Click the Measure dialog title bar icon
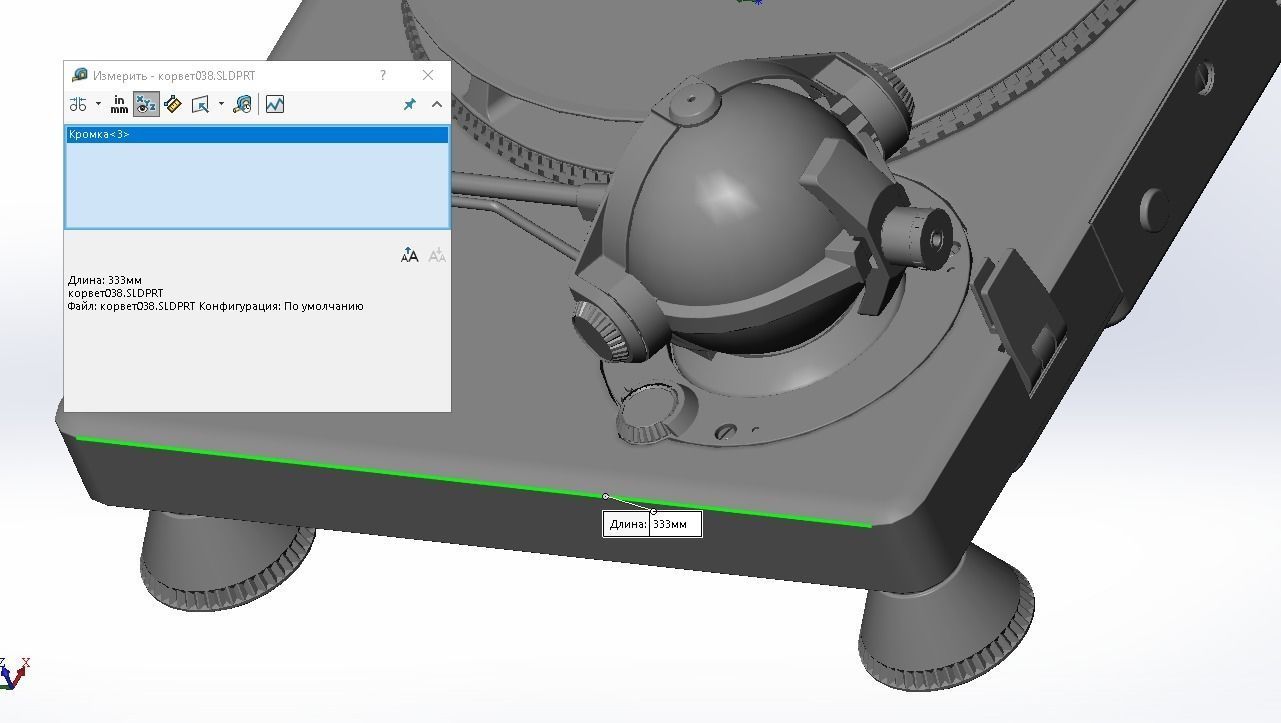The width and height of the screenshot is (1281, 723). coord(80,75)
